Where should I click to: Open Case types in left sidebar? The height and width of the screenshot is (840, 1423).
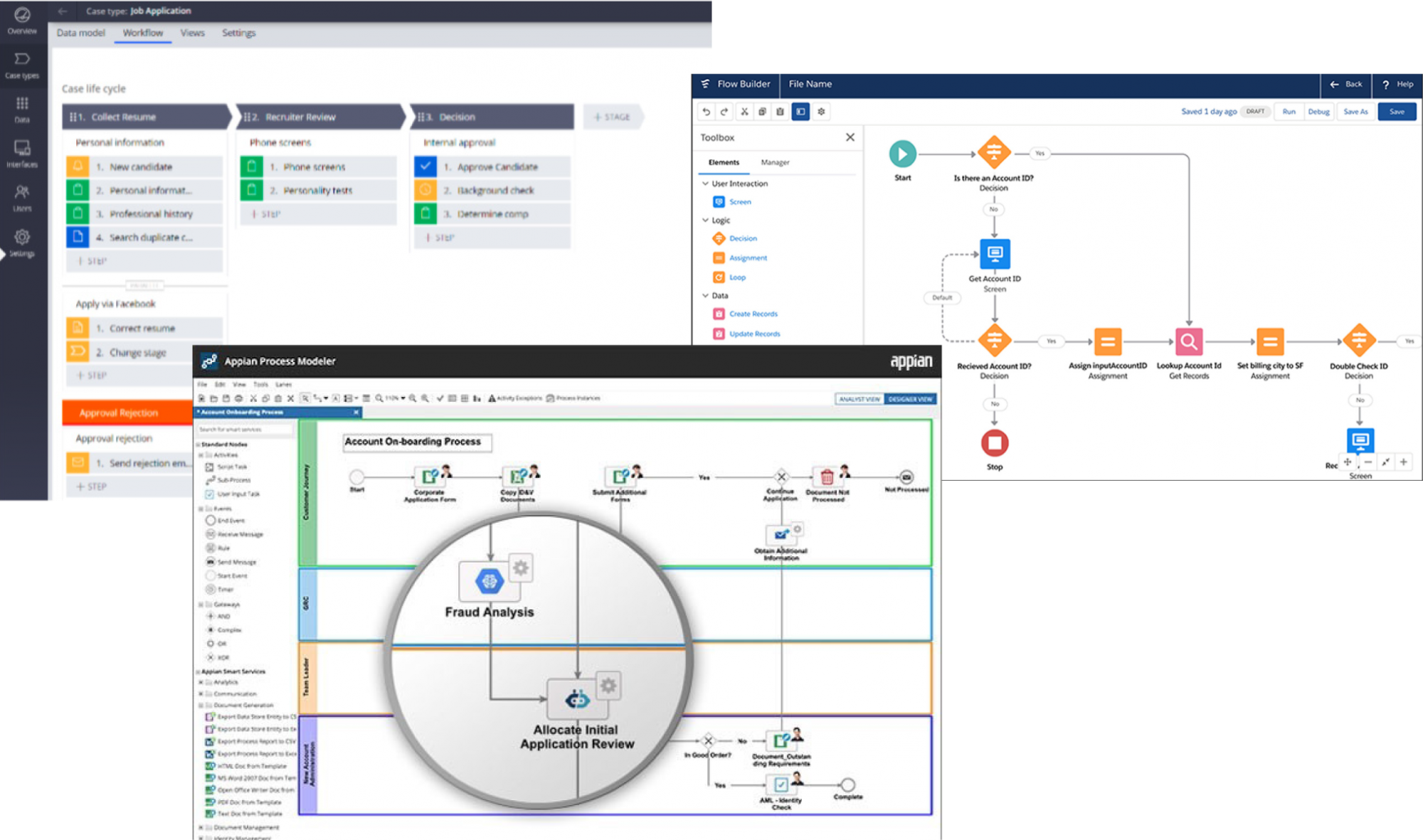22,65
